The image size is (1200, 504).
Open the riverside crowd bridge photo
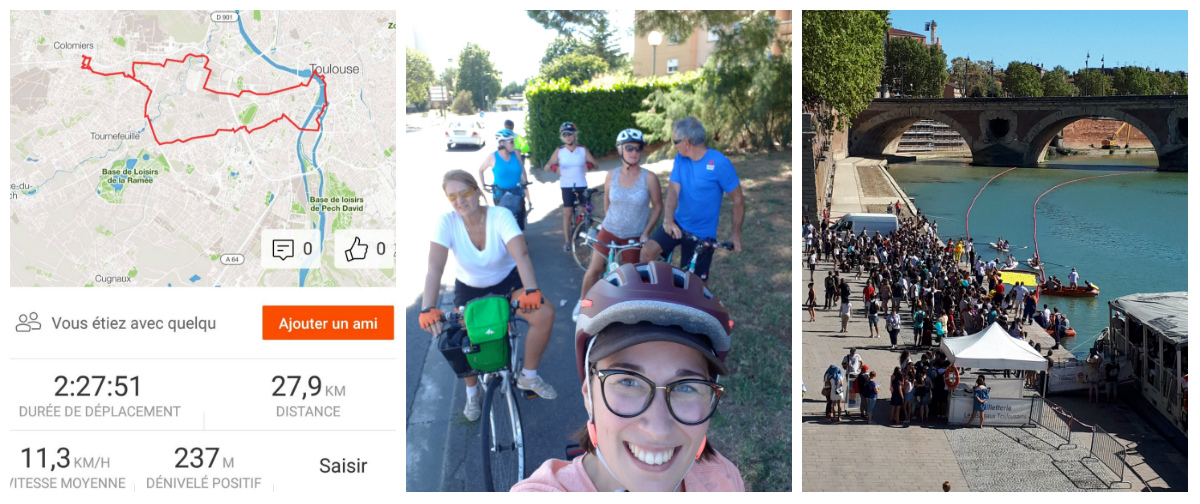(994, 251)
